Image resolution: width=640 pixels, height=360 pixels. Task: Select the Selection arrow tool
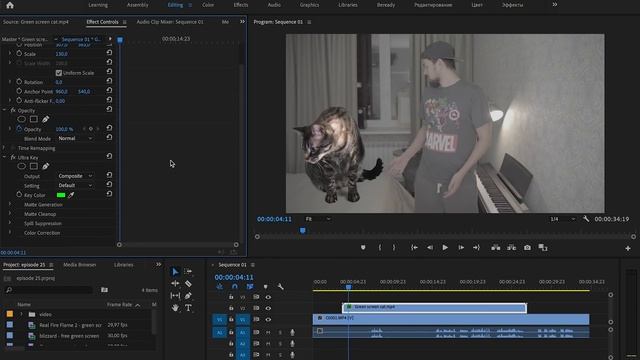175,271
